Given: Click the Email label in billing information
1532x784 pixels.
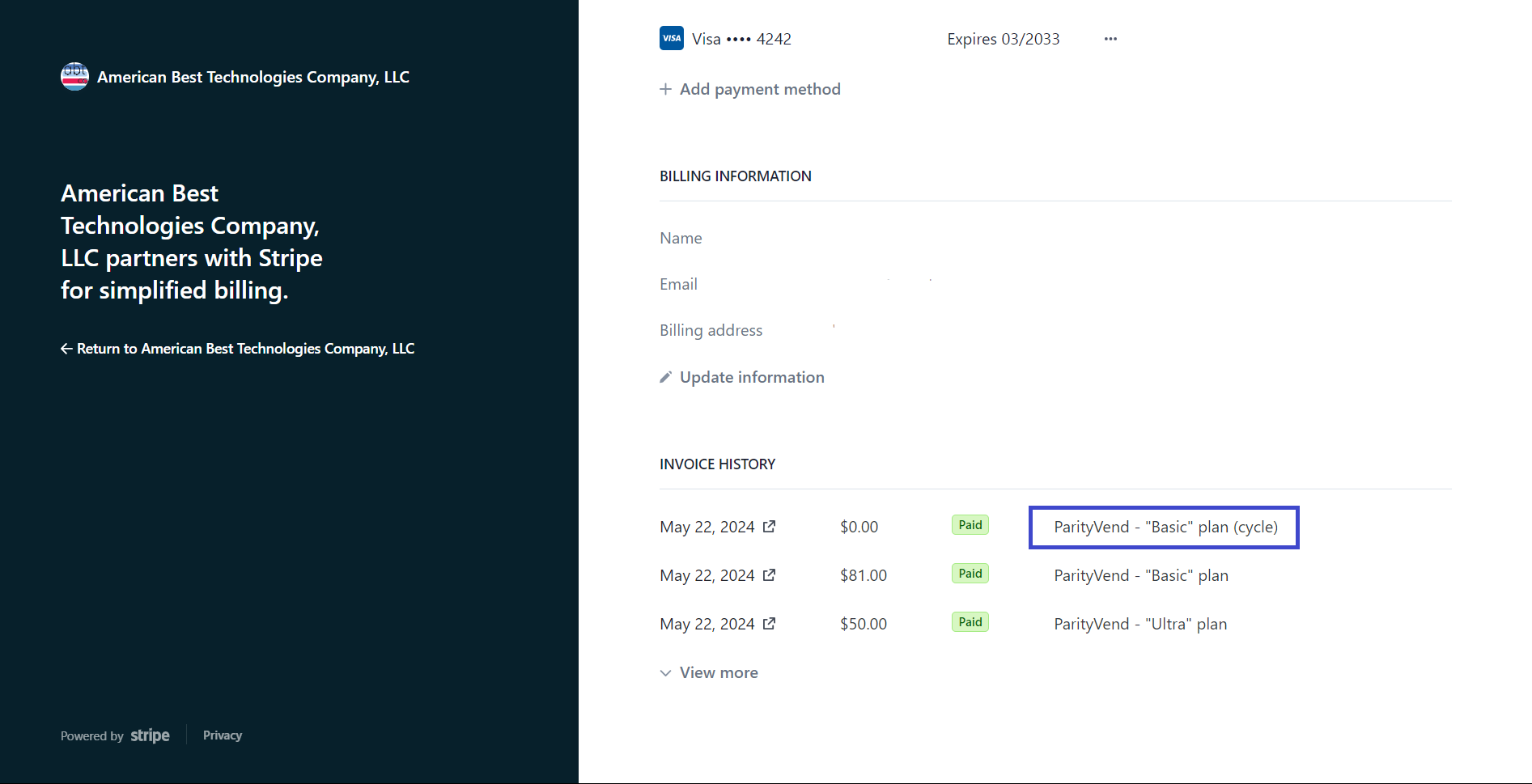Looking at the screenshot, I should 678,284.
